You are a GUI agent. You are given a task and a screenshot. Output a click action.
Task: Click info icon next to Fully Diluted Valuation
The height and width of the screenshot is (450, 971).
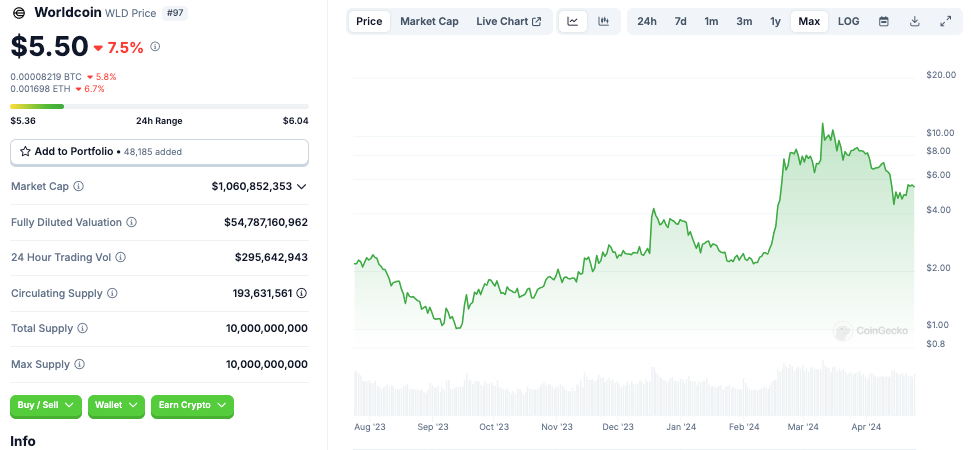click(131, 222)
